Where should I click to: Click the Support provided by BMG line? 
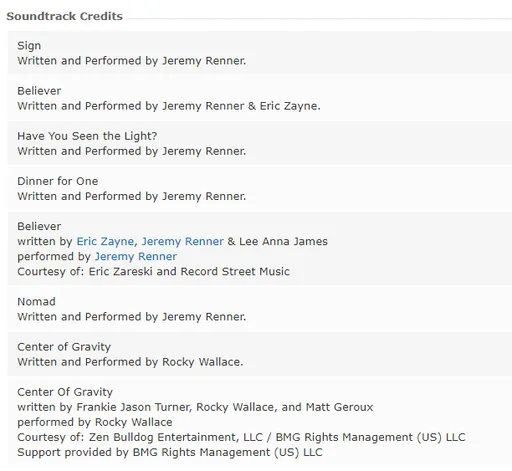coord(170,452)
